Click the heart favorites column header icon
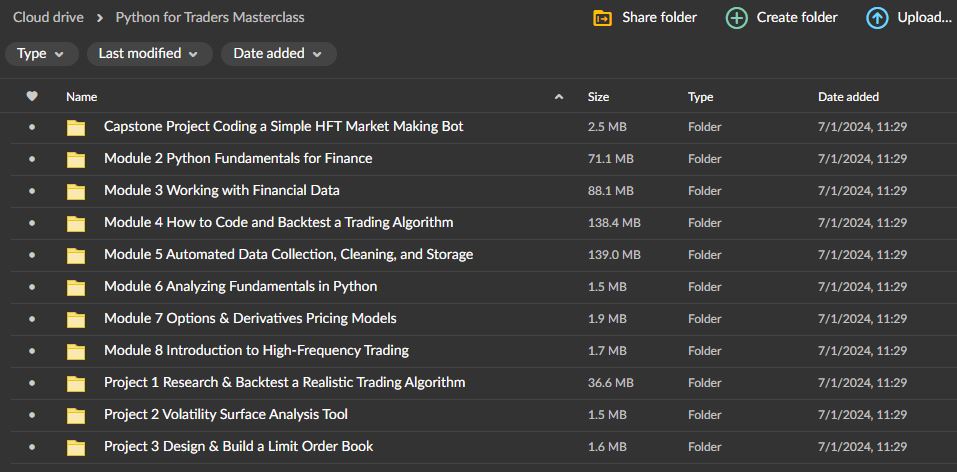 click(x=32, y=97)
